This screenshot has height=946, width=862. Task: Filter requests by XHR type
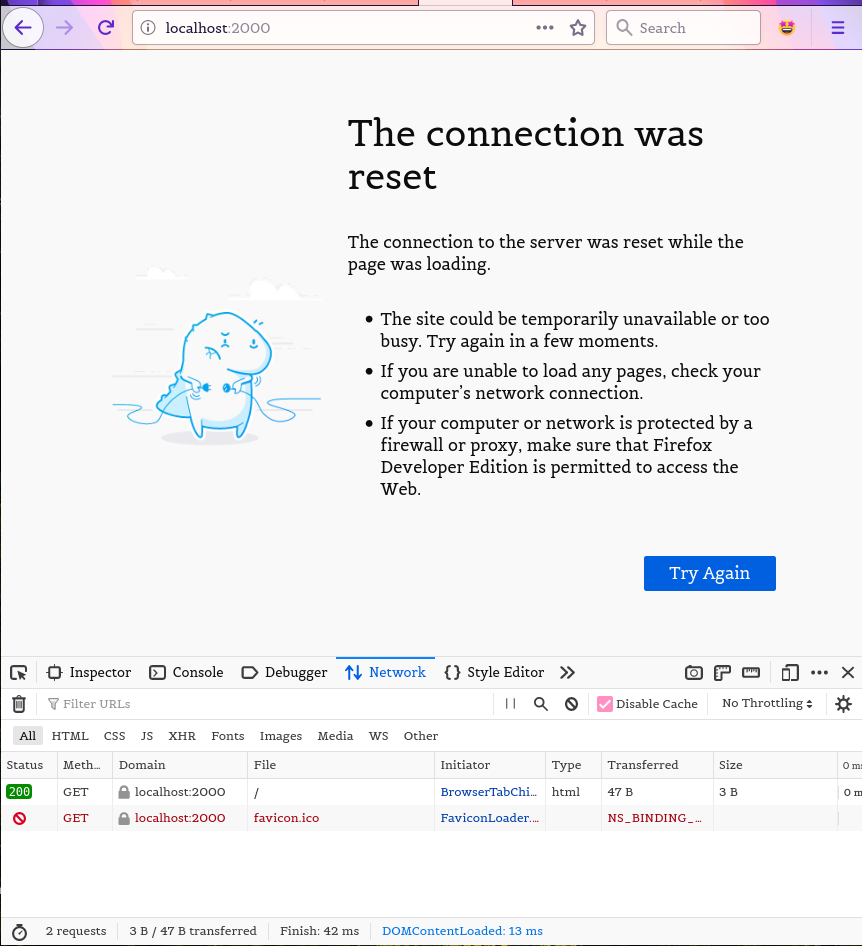(182, 736)
